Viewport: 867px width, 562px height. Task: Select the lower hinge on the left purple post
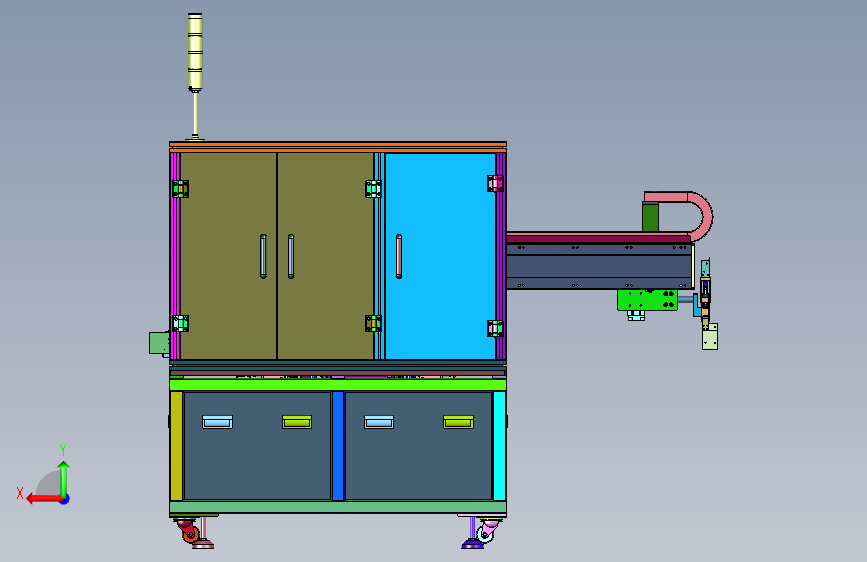point(180,323)
